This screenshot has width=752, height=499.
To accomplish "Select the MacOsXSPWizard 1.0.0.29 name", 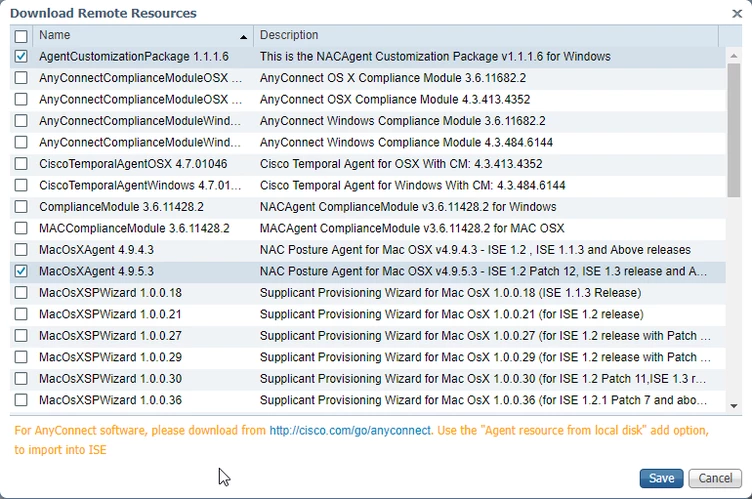I will (x=110, y=357).
